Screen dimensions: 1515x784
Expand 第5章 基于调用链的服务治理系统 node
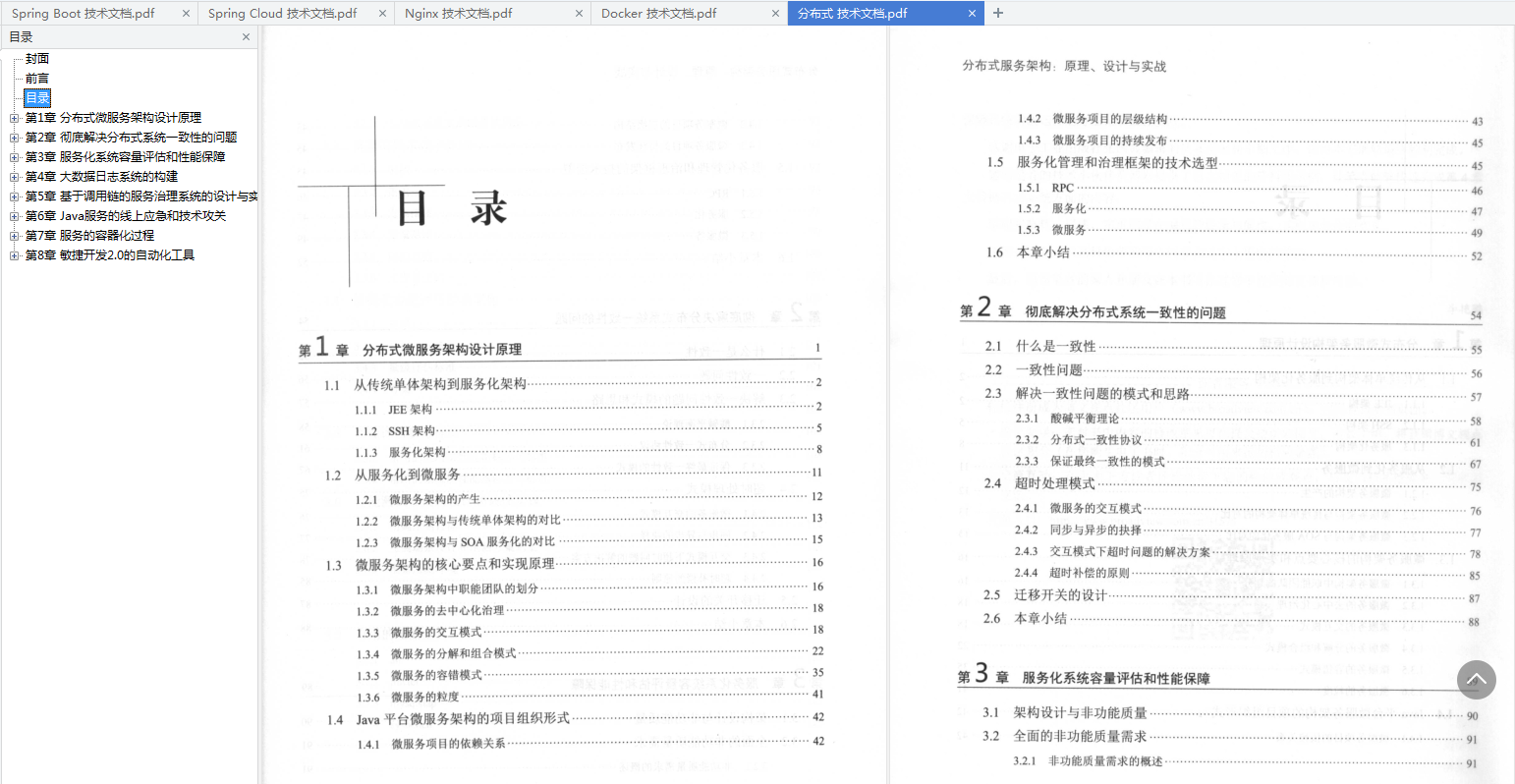pyautogui.click(x=15, y=196)
